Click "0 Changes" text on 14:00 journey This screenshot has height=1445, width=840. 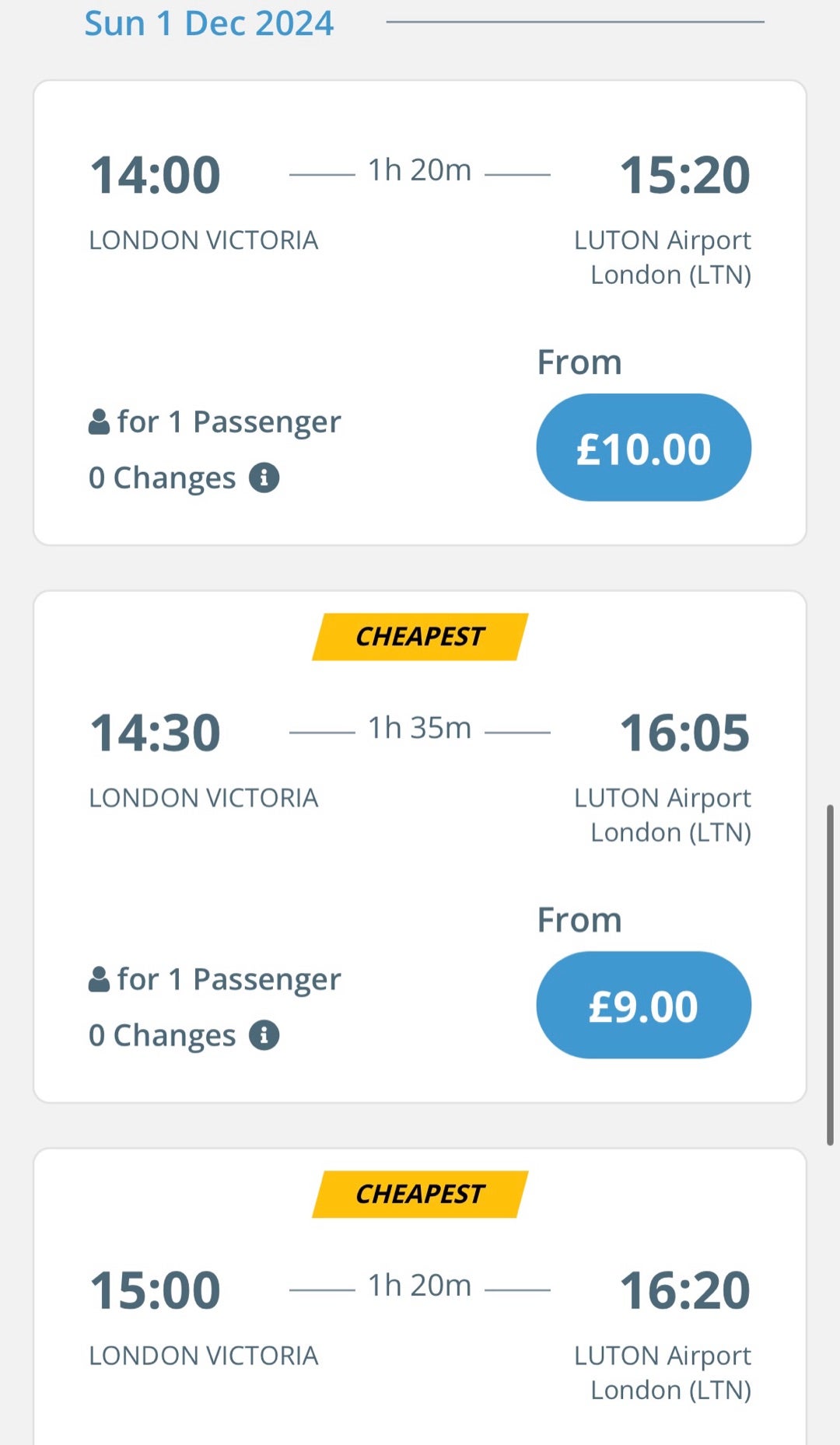click(163, 478)
